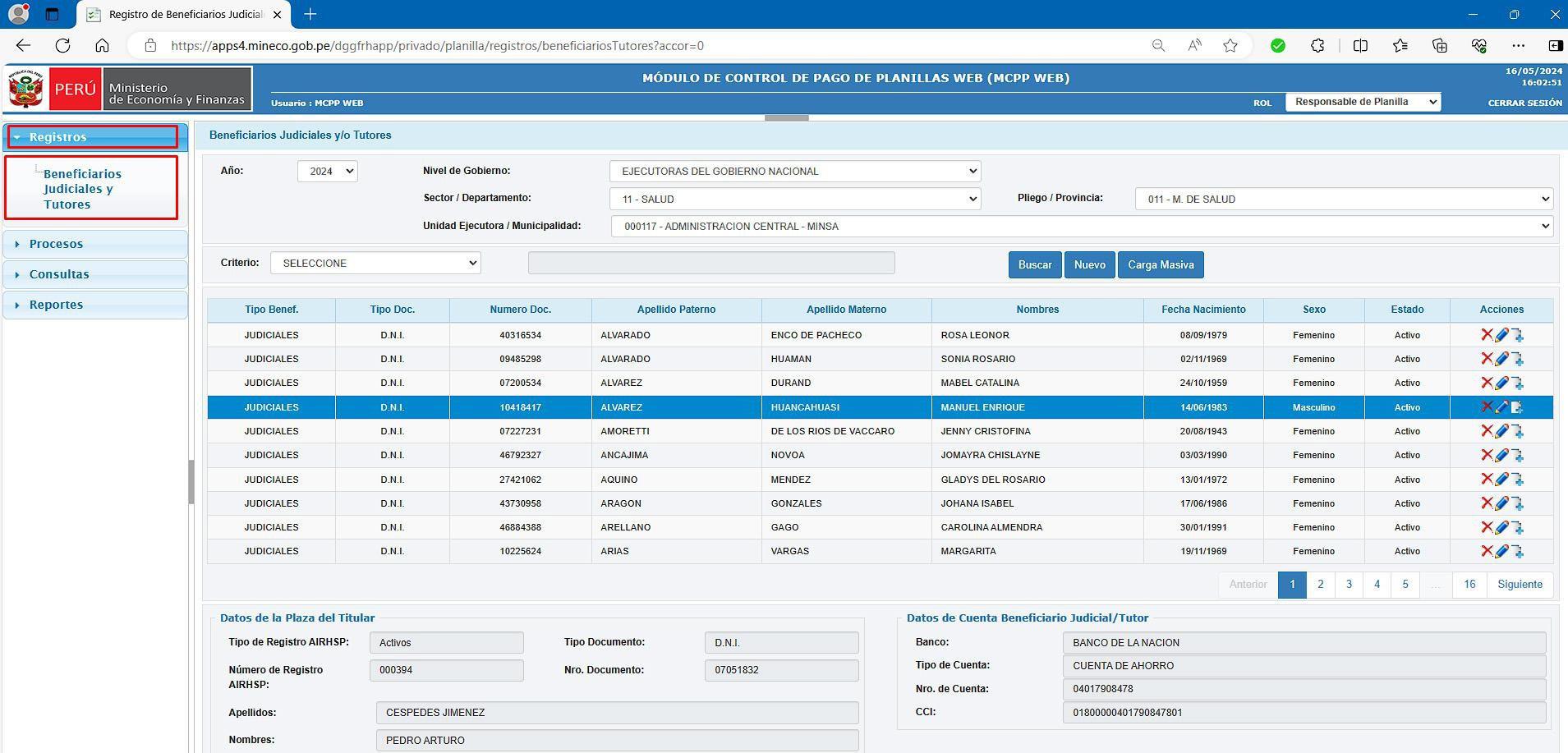Viewport: 1568px width, 753px height.
Task: Delete the Jenny Cristofina Amoretti record
Action: click(1486, 431)
